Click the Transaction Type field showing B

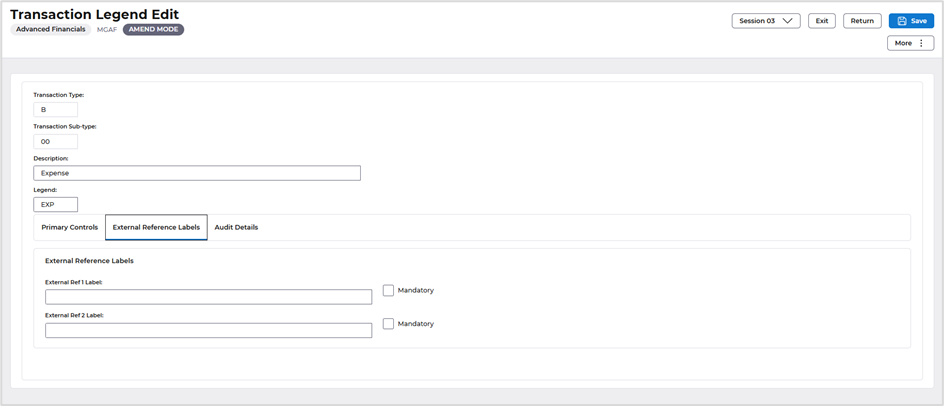pos(55,110)
